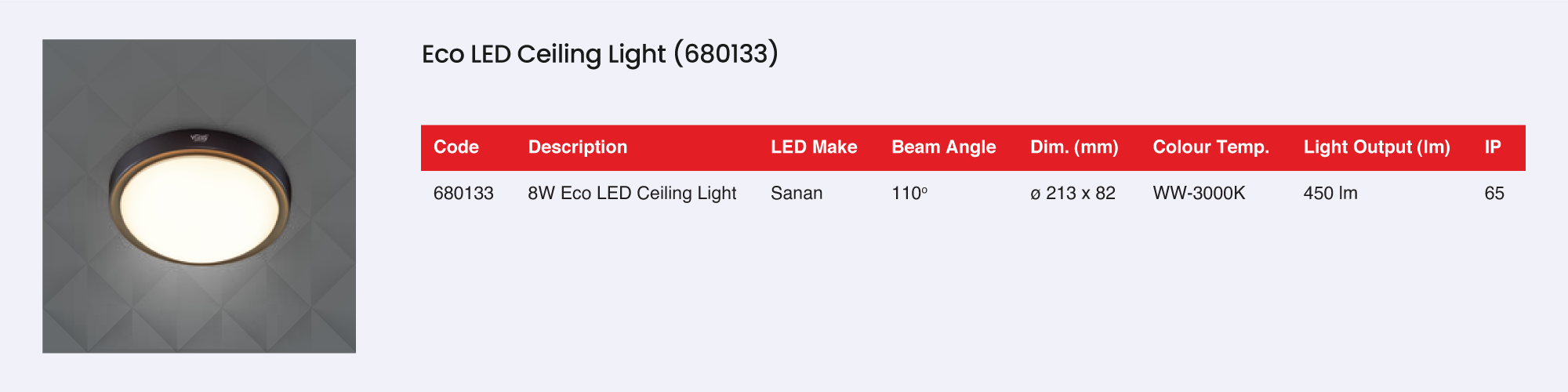Click the ø 213 x 82 dimension value

click(x=1073, y=194)
